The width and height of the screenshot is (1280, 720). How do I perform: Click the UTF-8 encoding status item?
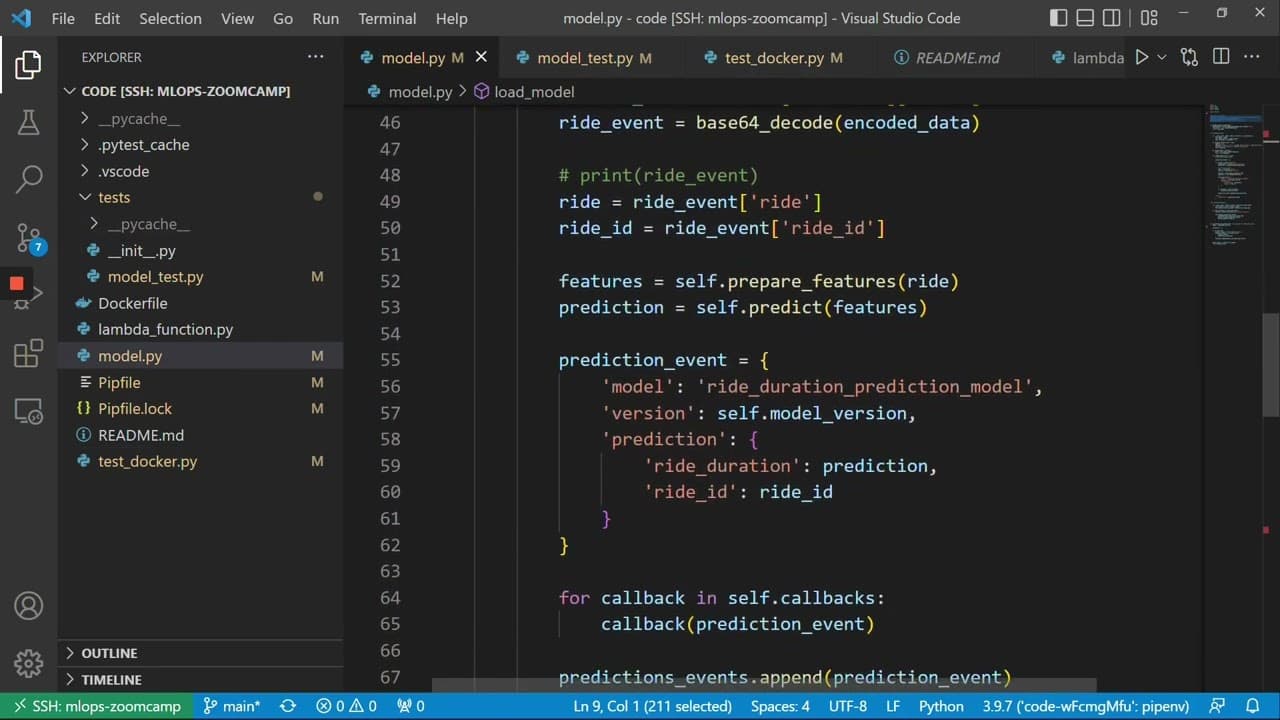click(x=848, y=706)
